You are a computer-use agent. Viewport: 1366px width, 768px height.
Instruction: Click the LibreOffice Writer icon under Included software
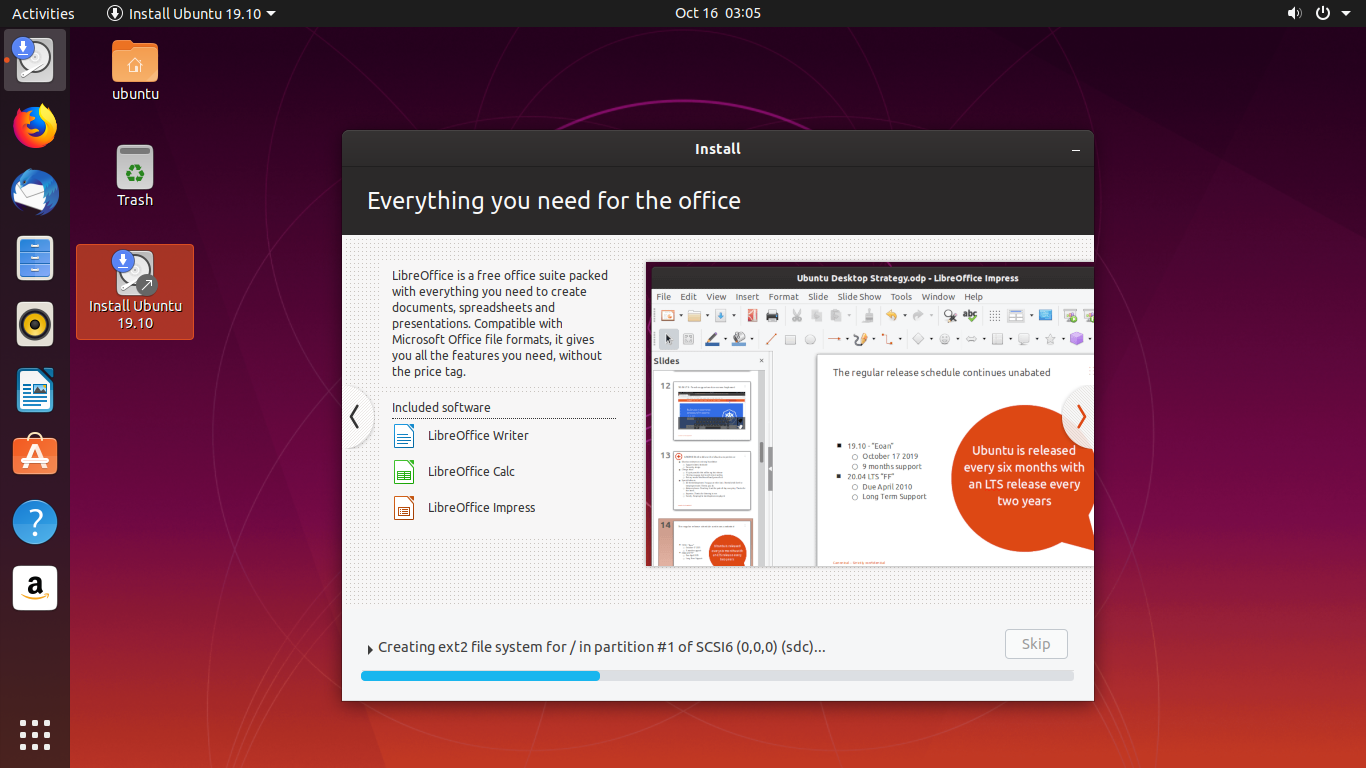pyautogui.click(x=404, y=436)
